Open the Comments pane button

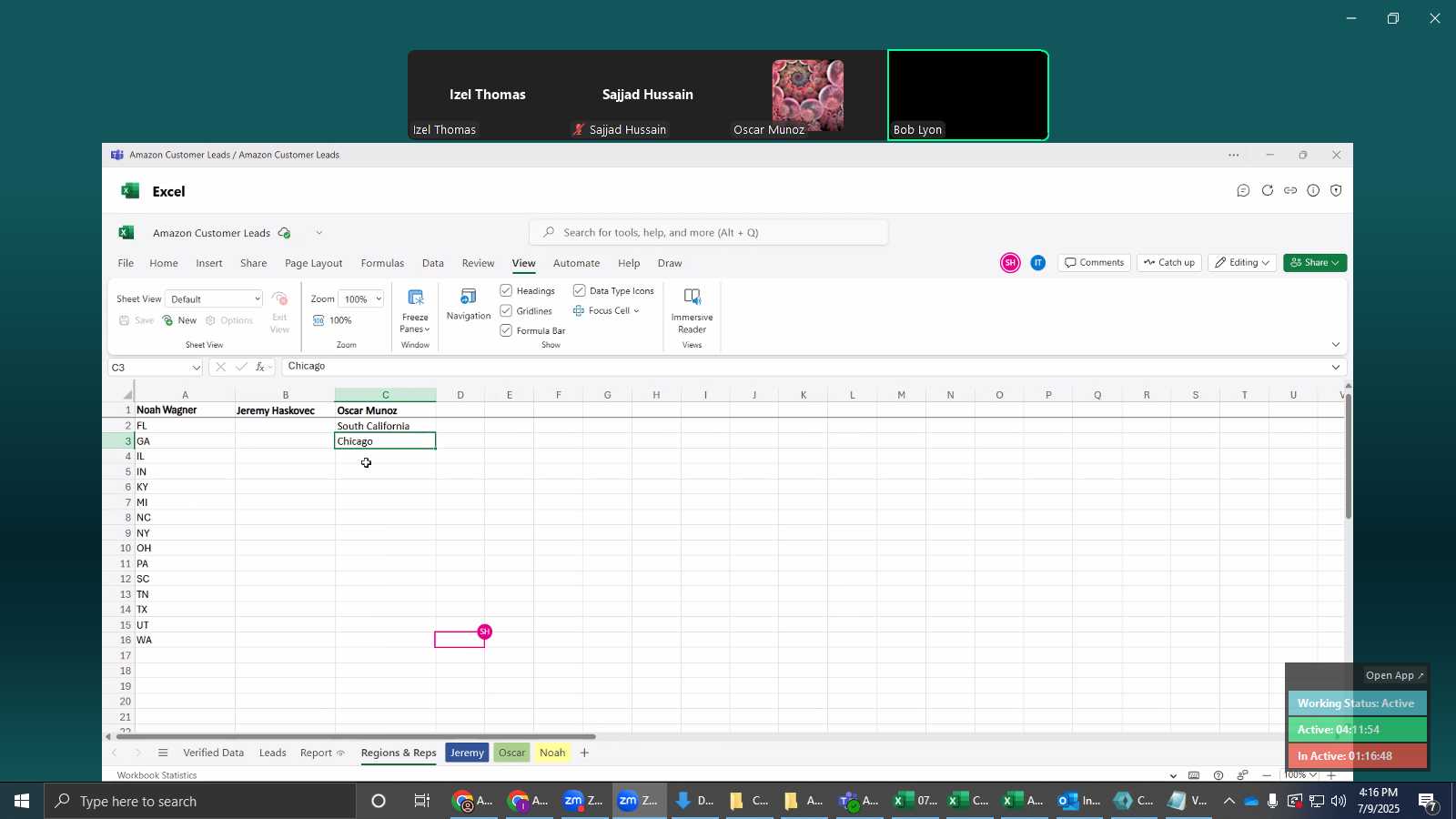click(1095, 263)
